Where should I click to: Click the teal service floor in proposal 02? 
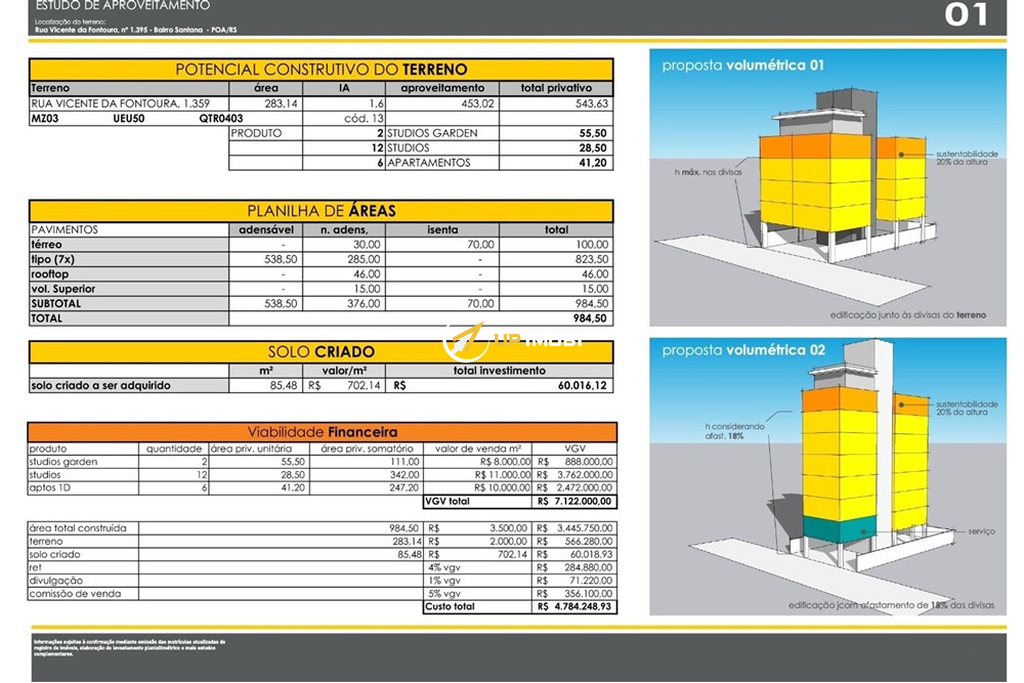[x=839, y=528]
